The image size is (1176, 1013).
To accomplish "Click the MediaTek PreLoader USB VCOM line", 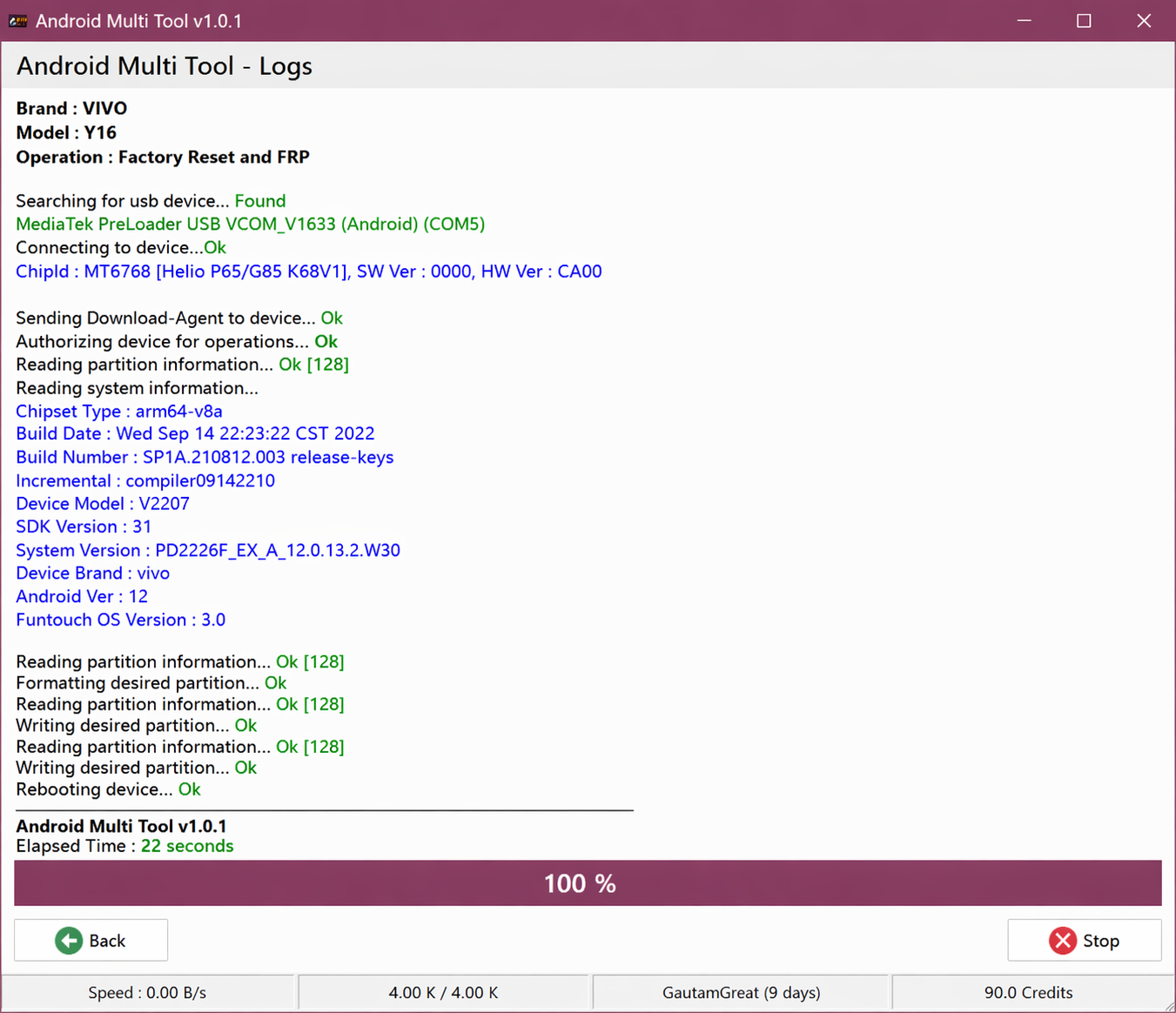I will pos(251,225).
